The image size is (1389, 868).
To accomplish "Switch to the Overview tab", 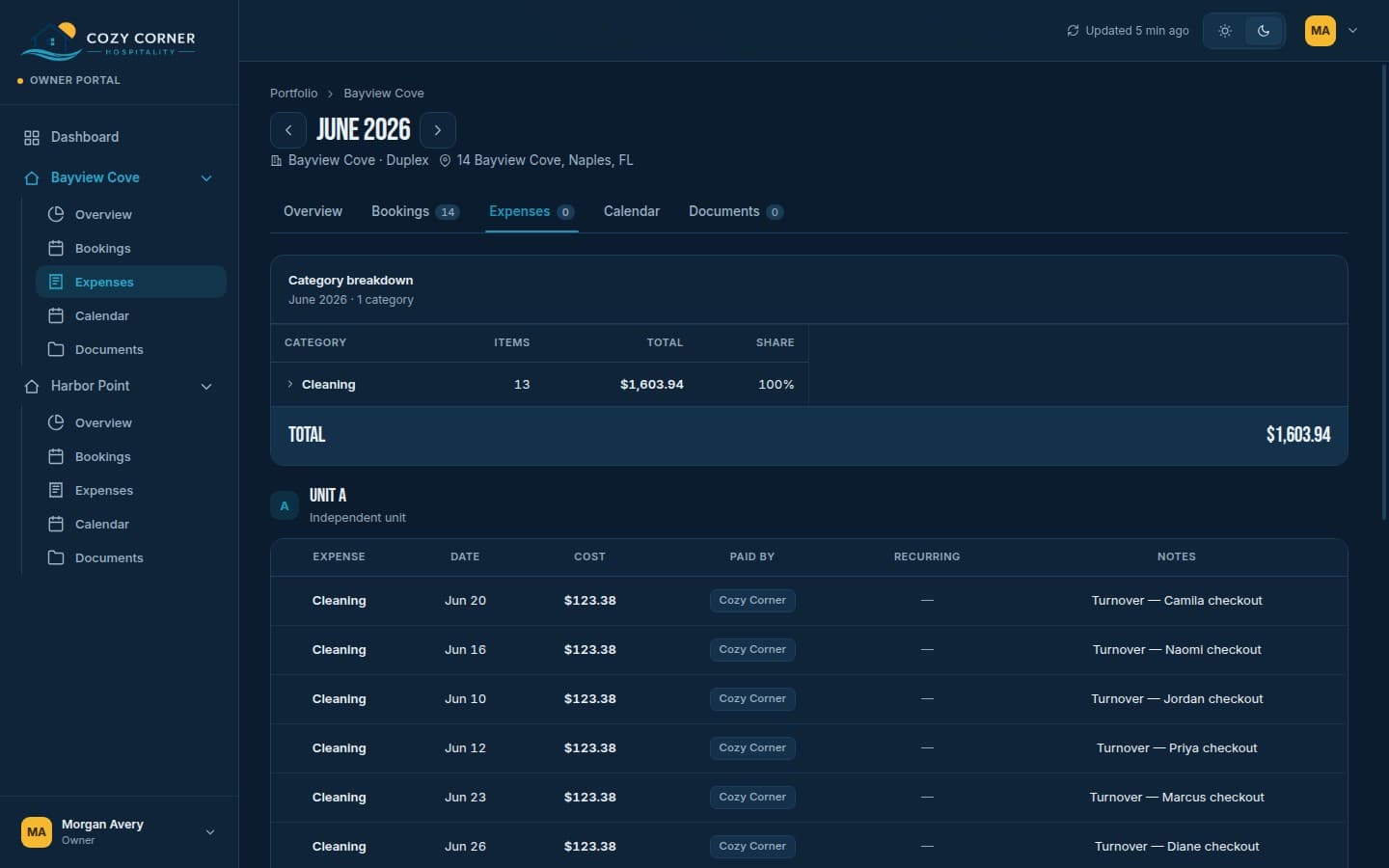I will coord(313,211).
